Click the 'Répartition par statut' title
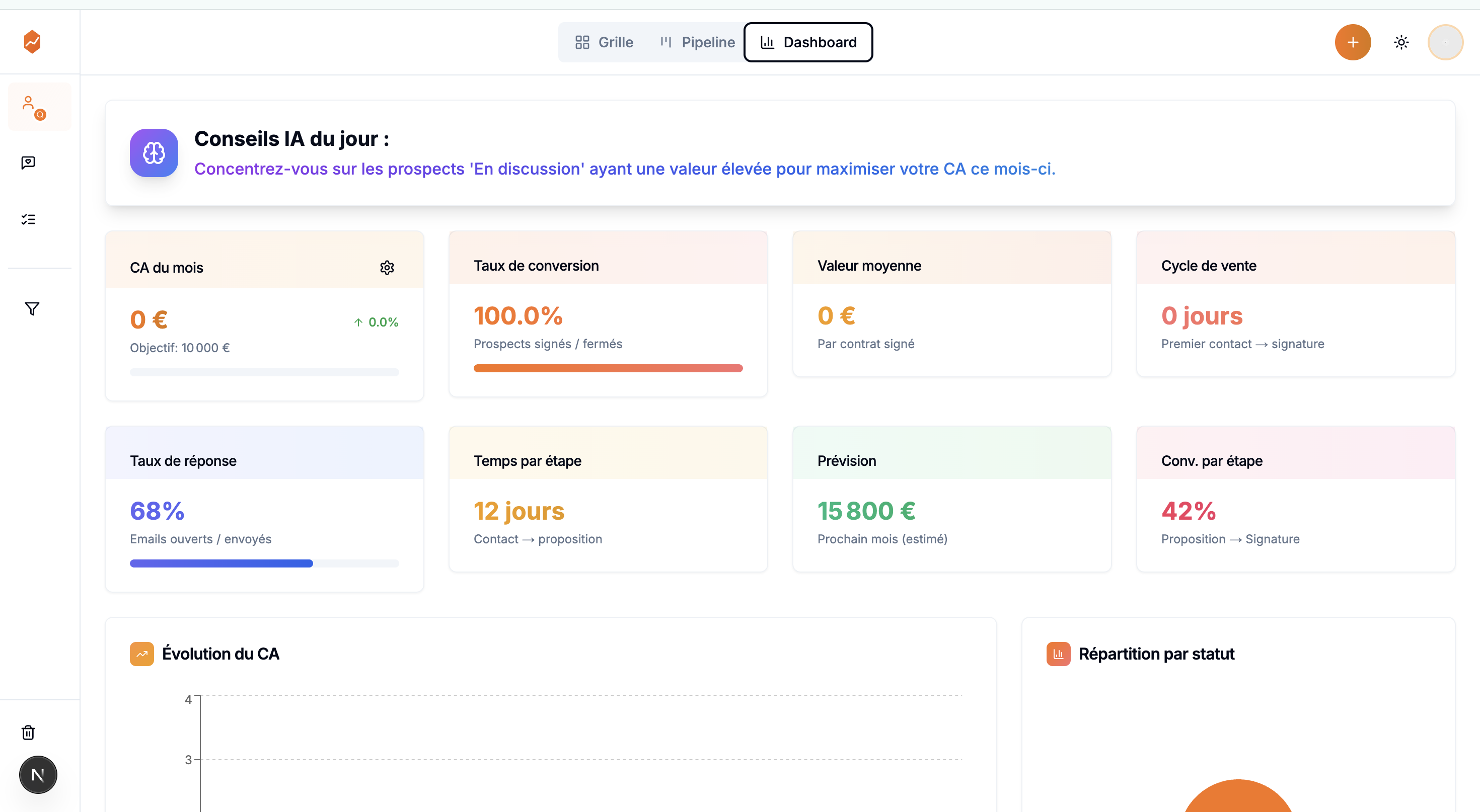This screenshot has height=812, width=1480. [x=1156, y=654]
